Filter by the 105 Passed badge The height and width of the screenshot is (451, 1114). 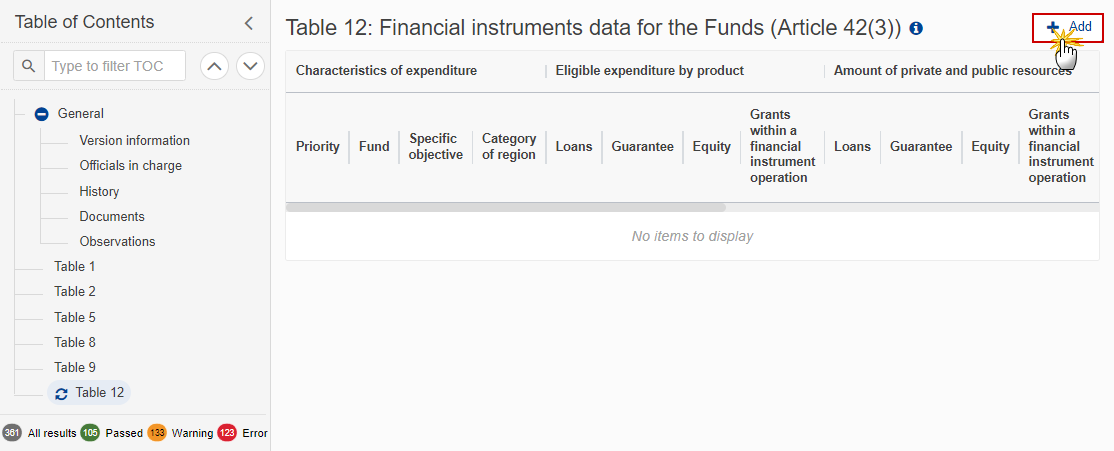[90, 433]
